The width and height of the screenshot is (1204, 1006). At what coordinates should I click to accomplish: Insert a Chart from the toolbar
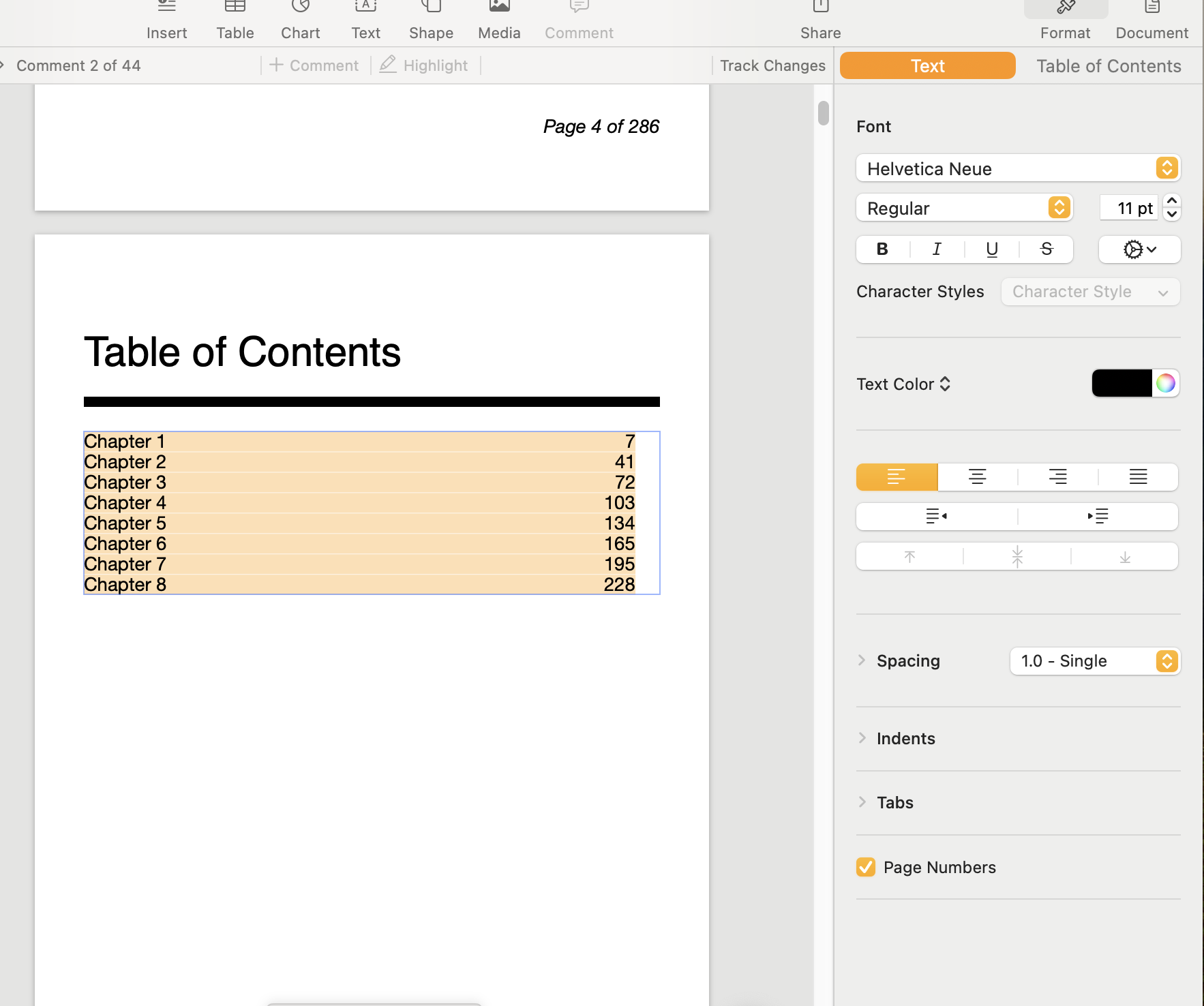click(301, 21)
